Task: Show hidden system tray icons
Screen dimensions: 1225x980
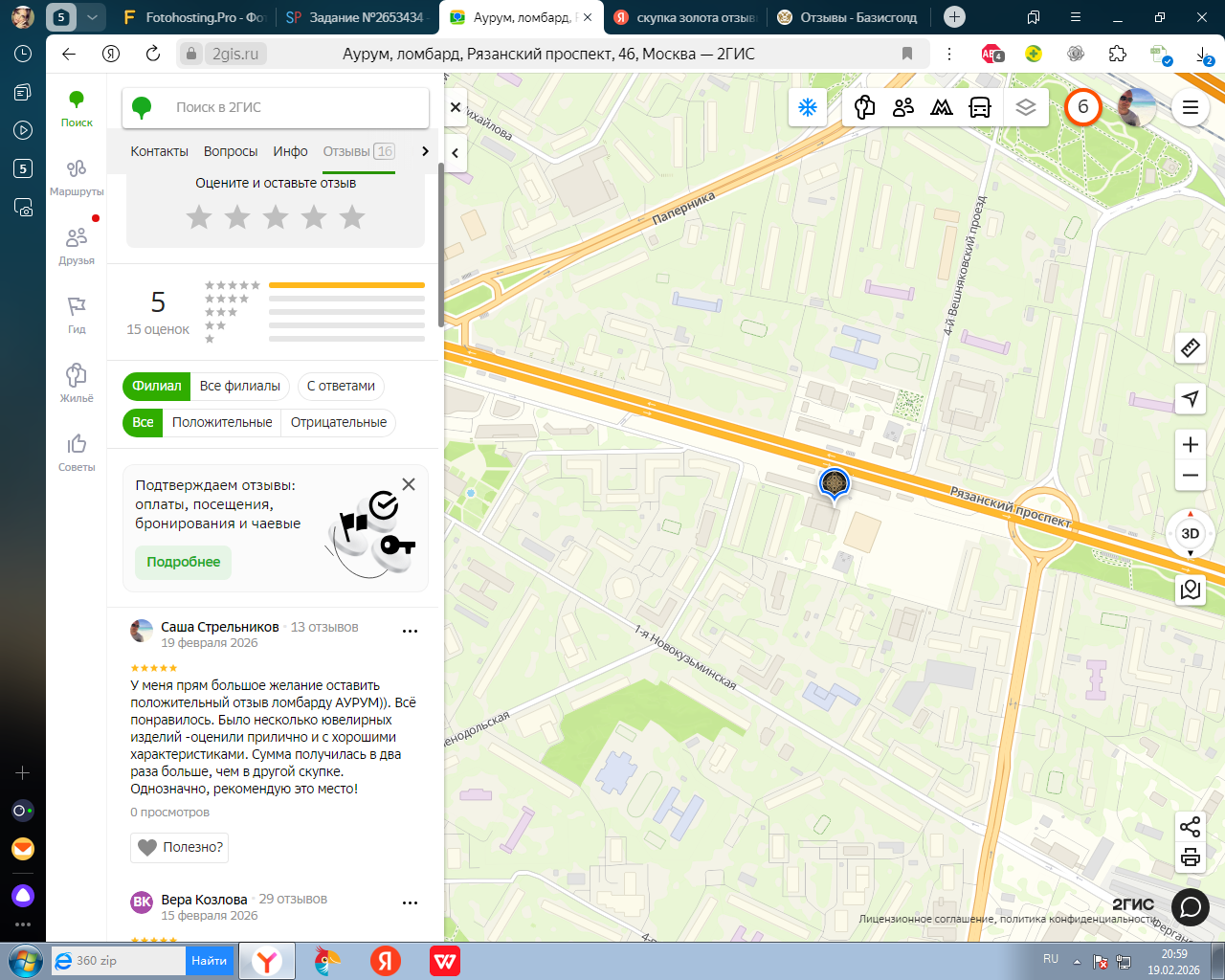Action: coord(1077,961)
